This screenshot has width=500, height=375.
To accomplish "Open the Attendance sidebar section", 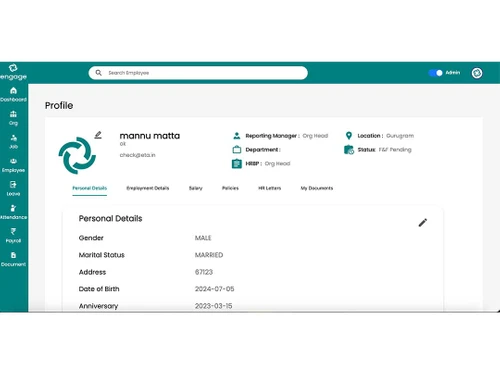I will click(x=13, y=212).
